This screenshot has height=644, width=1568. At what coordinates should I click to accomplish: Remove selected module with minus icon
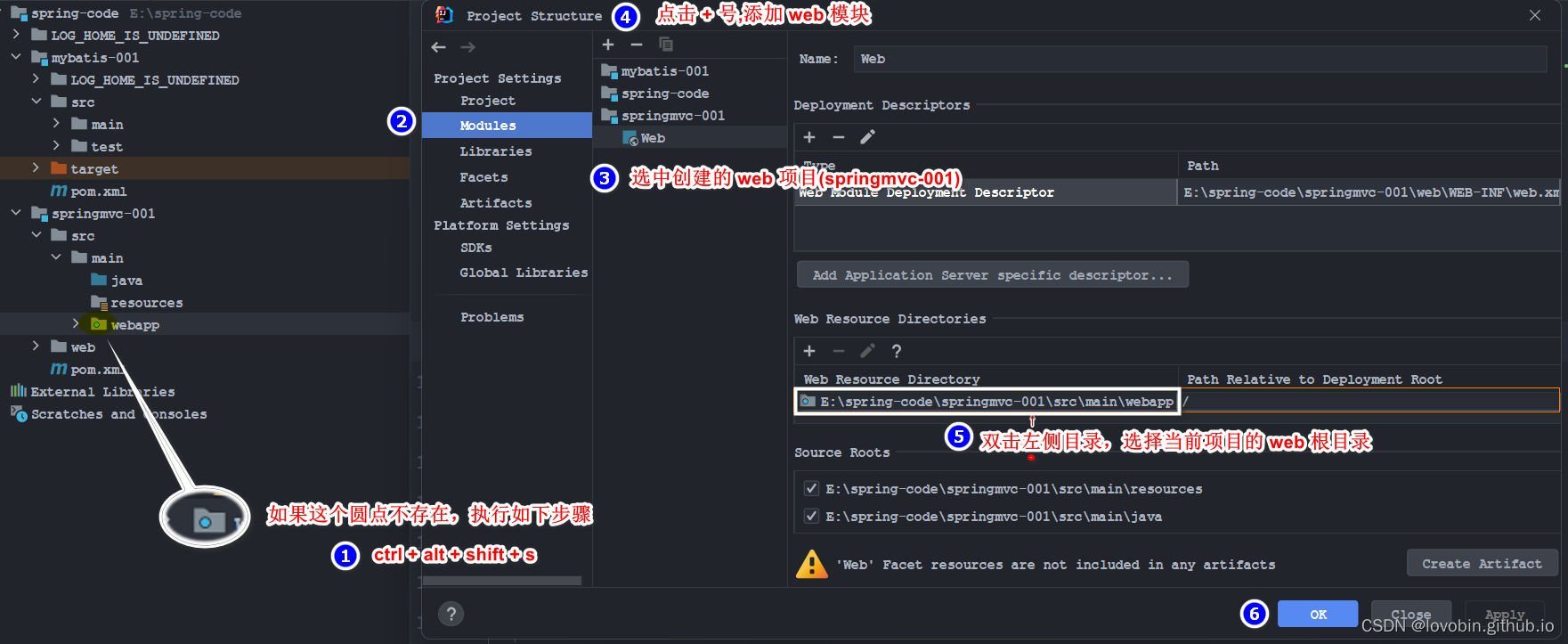(x=636, y=45)
